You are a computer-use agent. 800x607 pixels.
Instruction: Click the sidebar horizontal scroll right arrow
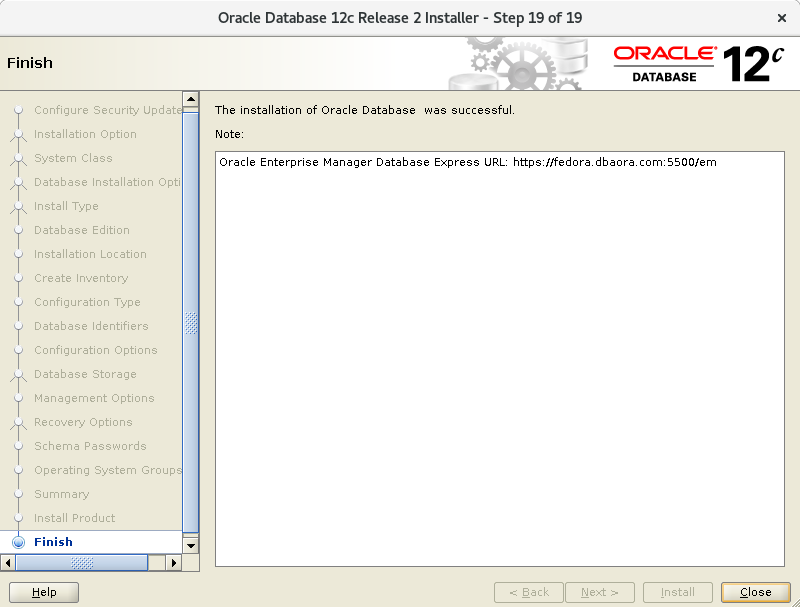173,563
